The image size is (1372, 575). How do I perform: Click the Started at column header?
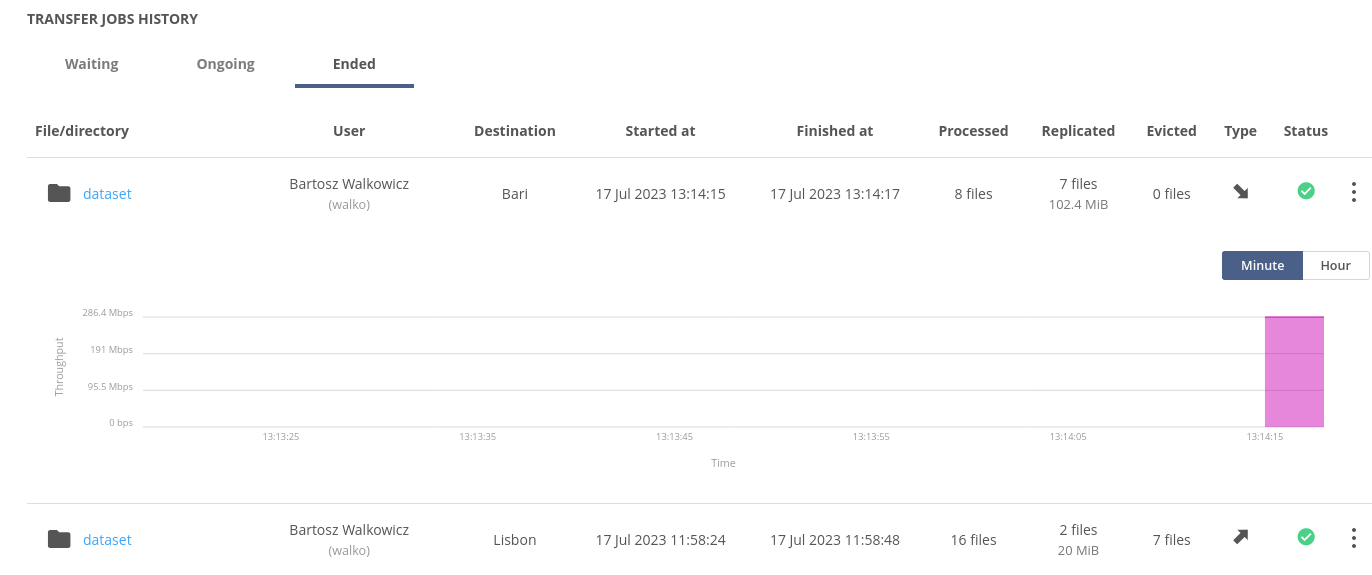(660, 131)
